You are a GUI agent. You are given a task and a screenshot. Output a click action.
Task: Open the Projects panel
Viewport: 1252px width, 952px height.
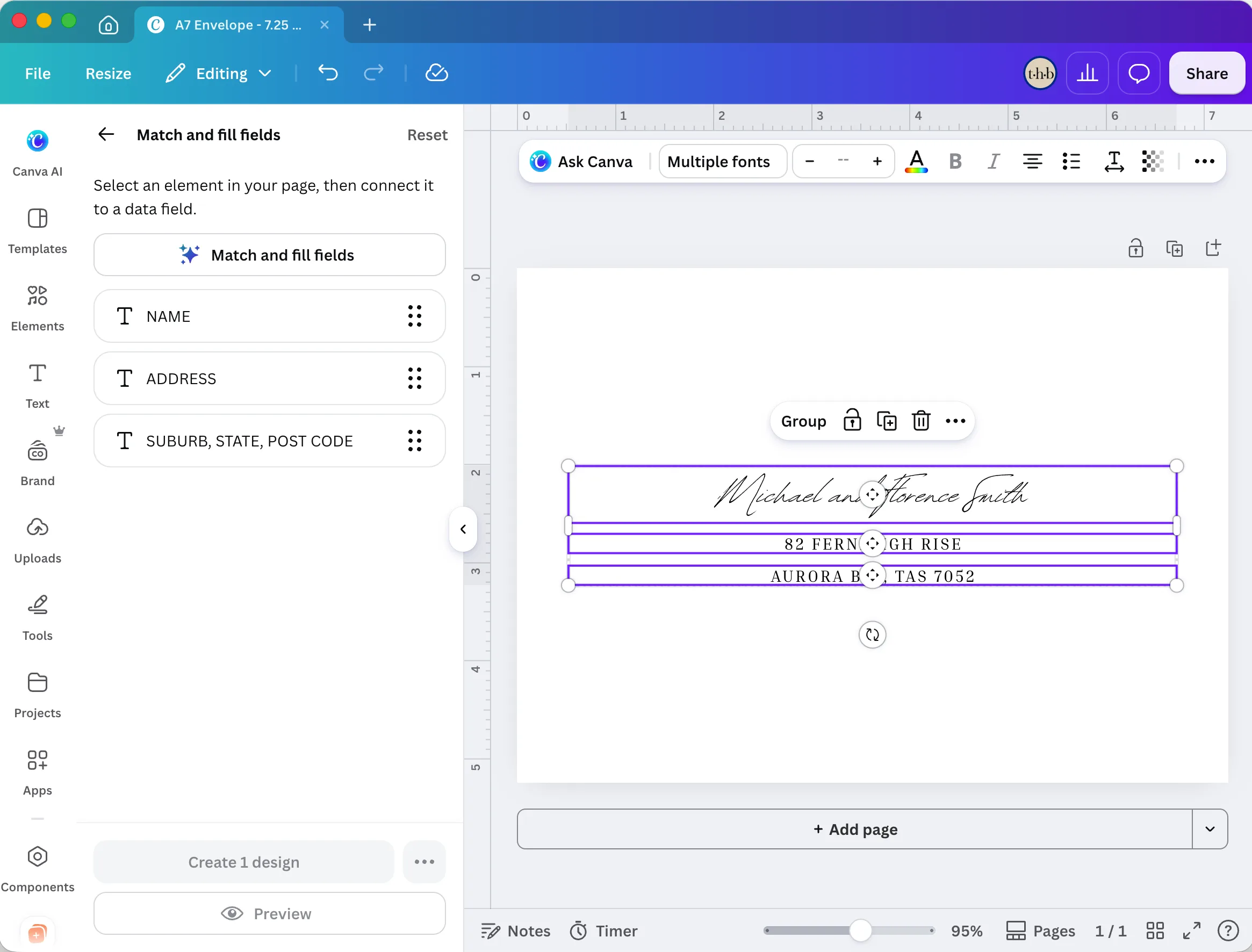point(38,695)
